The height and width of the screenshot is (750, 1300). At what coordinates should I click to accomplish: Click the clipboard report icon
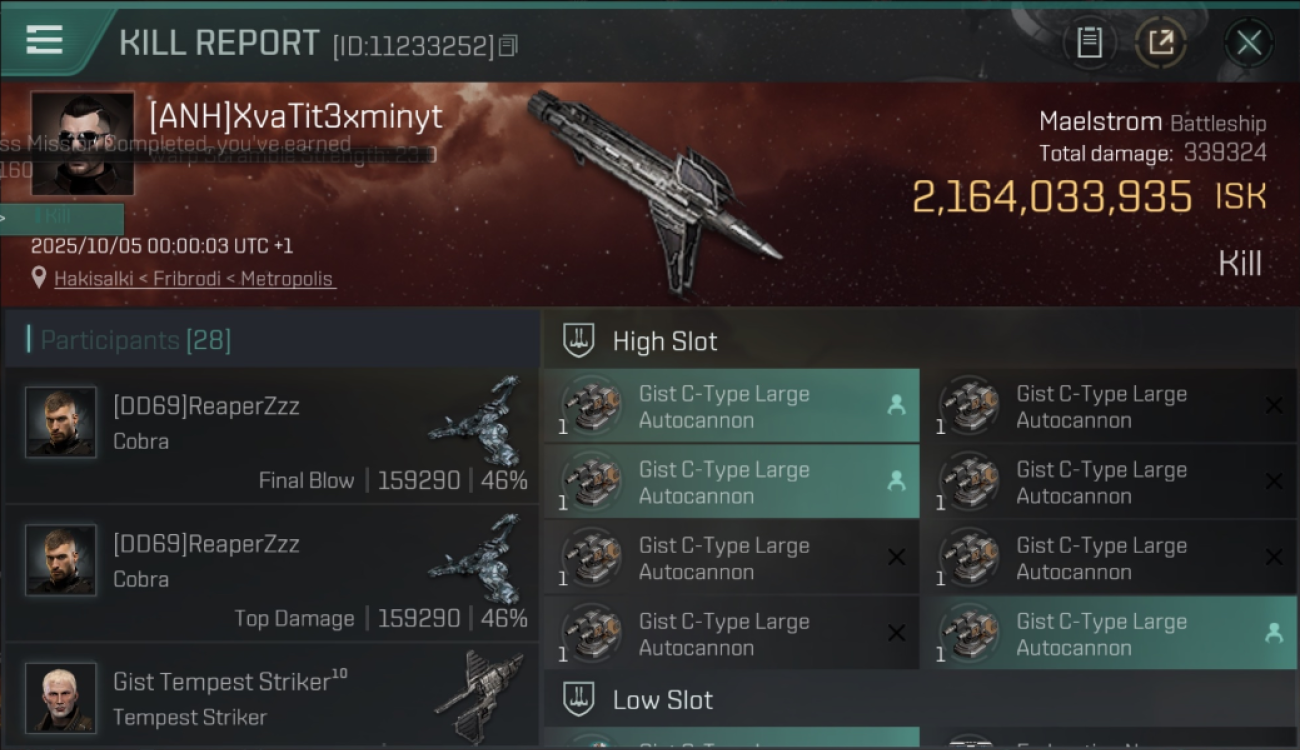pyautogui.click(x=1089, y=43)
